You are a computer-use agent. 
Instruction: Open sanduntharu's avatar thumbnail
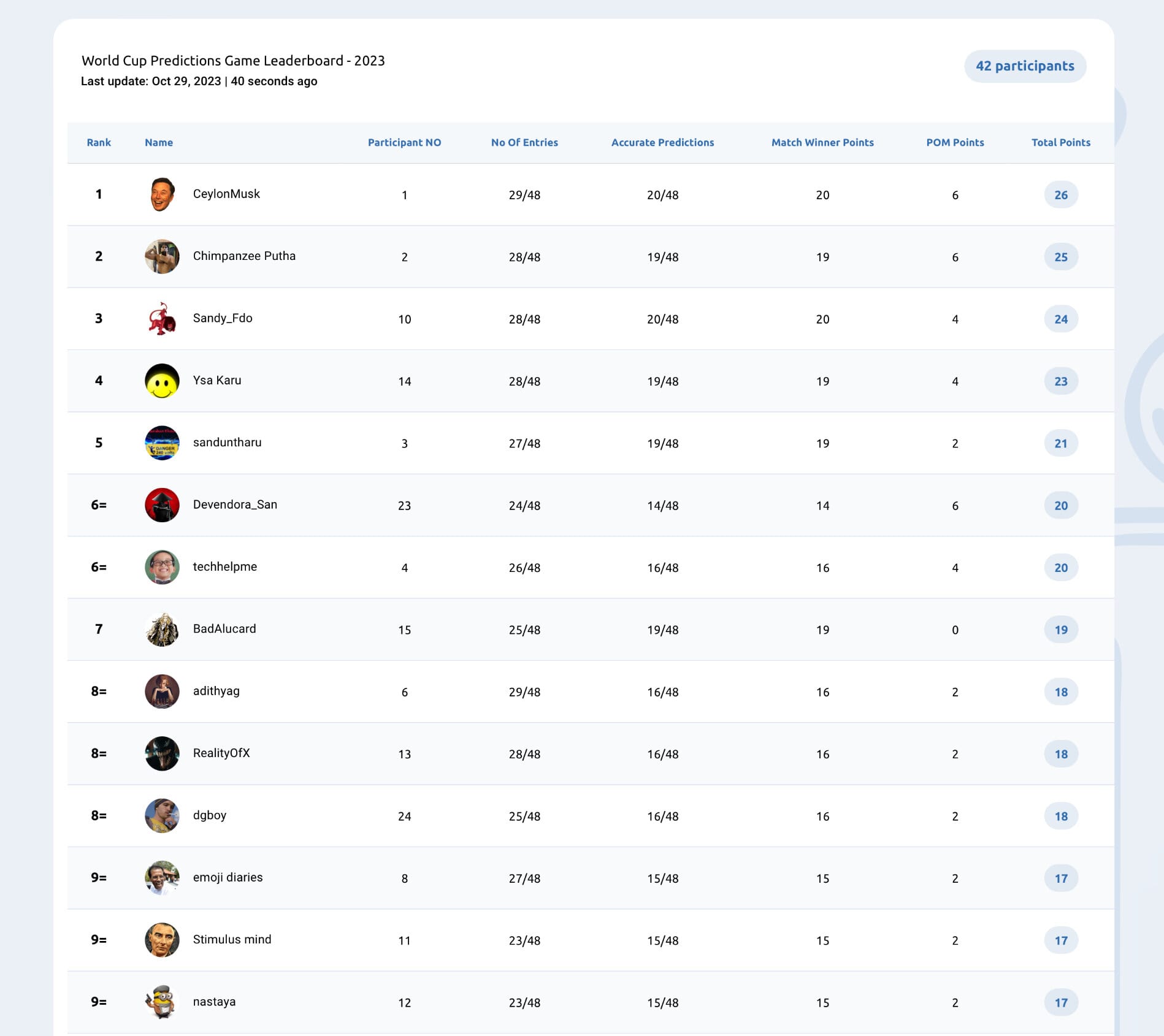[x=162, y=443]
